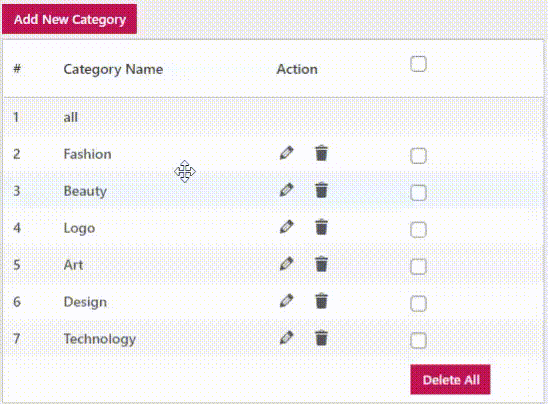Click the Add New Category button
The image size is (548, 404).
tap(70, 19)
